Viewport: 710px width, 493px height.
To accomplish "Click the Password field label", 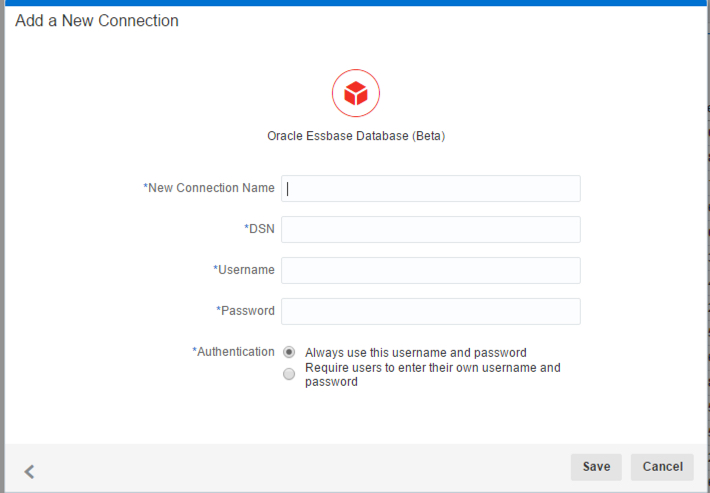I will pyautogui.click(x=245, y=311).
